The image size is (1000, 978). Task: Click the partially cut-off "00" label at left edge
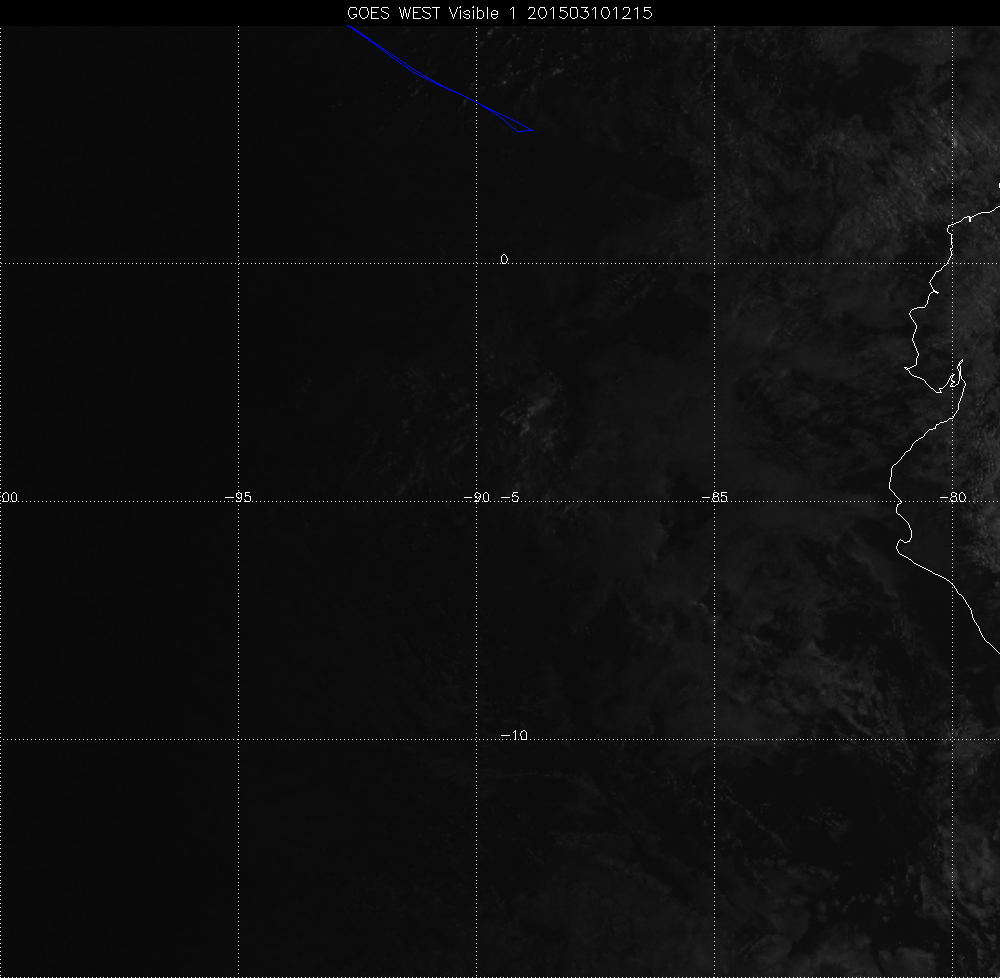tap(10, 497)
